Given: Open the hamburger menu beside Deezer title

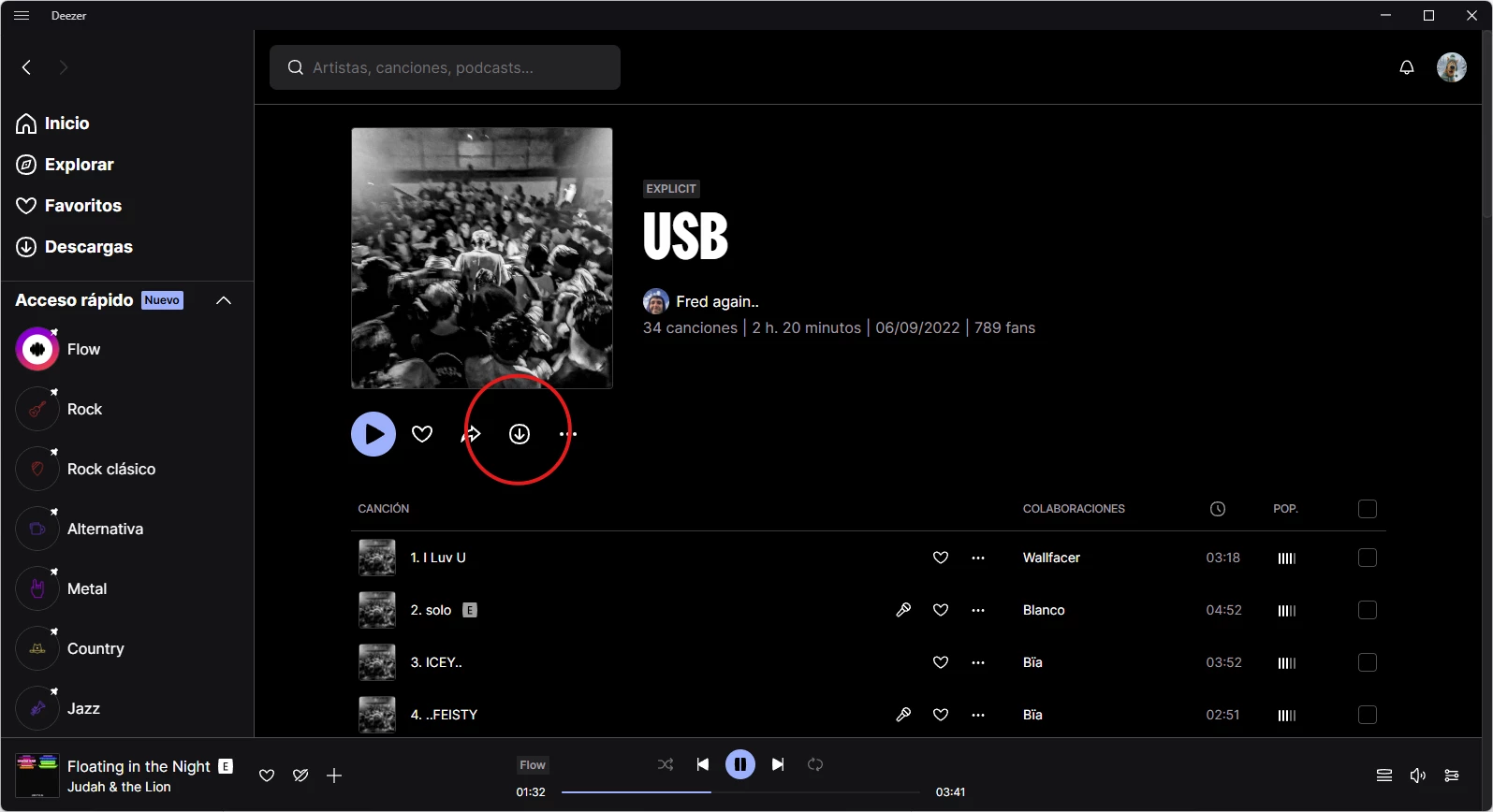Looking at the screenshot, I should (22, 16).
